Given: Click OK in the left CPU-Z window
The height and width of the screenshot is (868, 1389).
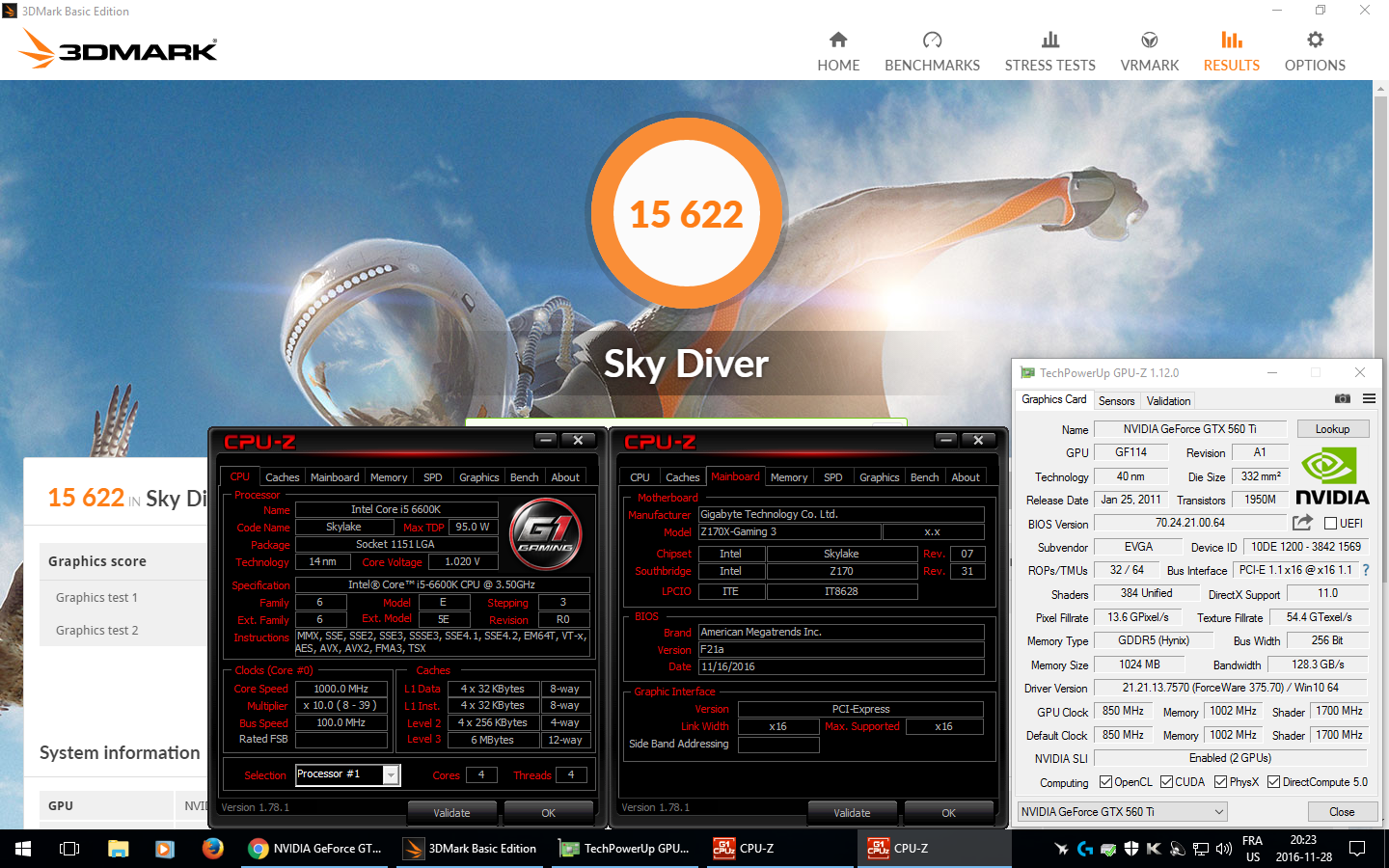Looking at the screenshot, I should pyautogui.click(x=548, y=813).
